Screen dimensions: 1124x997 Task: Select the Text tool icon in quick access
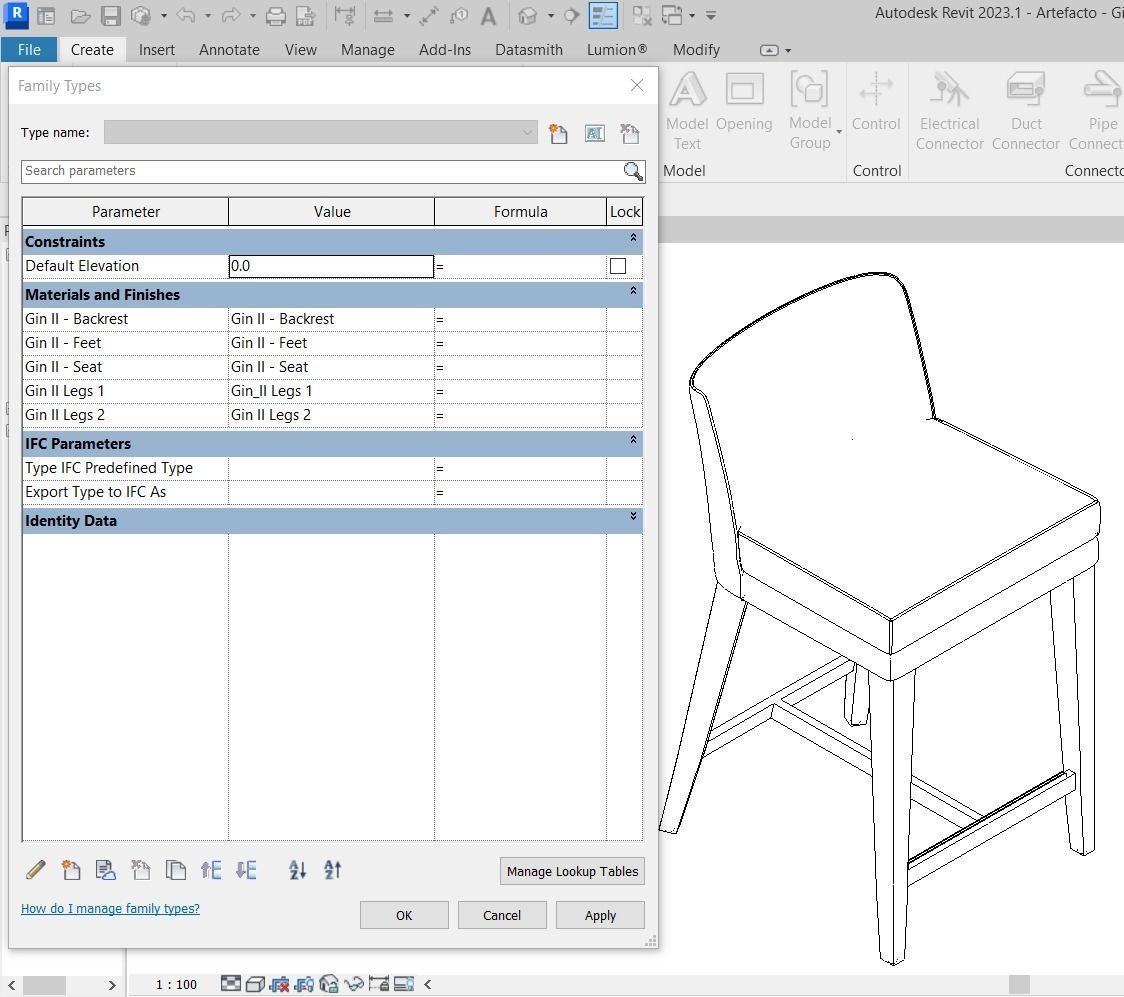point(488,16)
